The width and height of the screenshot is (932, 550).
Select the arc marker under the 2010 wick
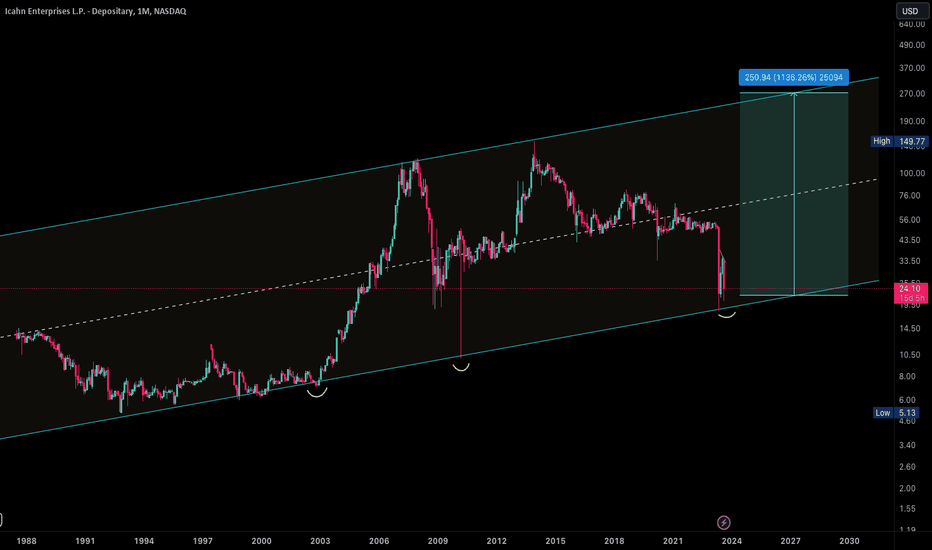[461, 367]
